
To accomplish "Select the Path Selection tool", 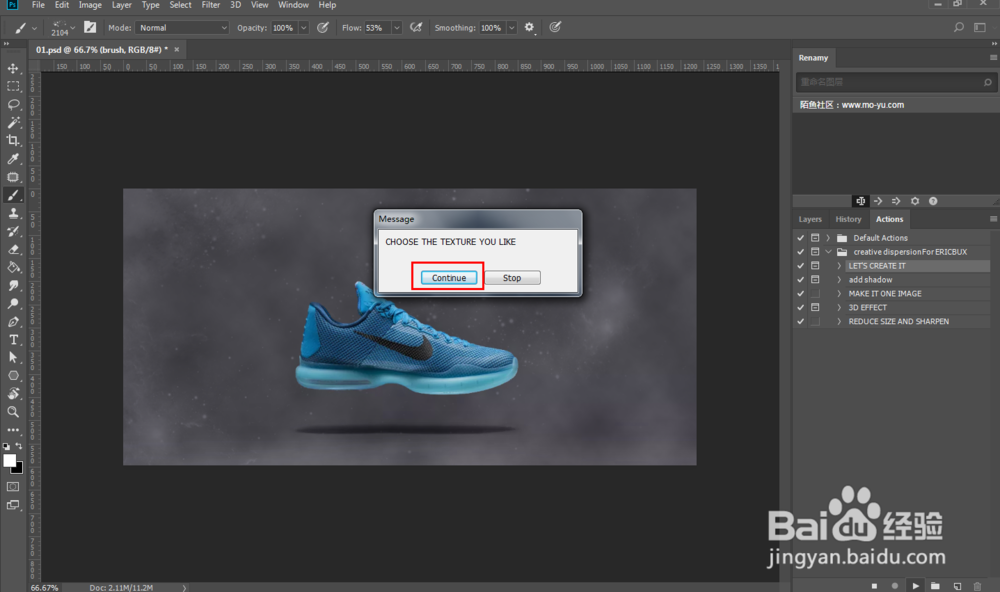I will [13, 358].
